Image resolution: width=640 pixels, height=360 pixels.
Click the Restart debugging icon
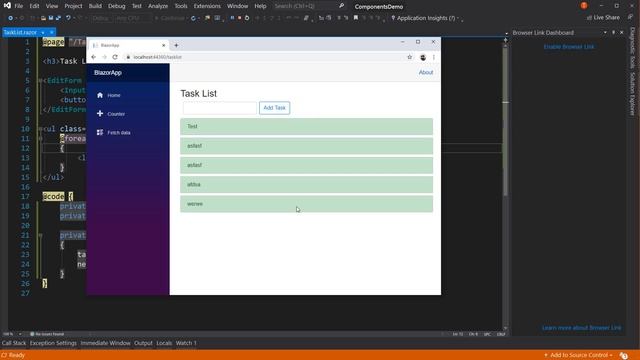click(247, 18)
